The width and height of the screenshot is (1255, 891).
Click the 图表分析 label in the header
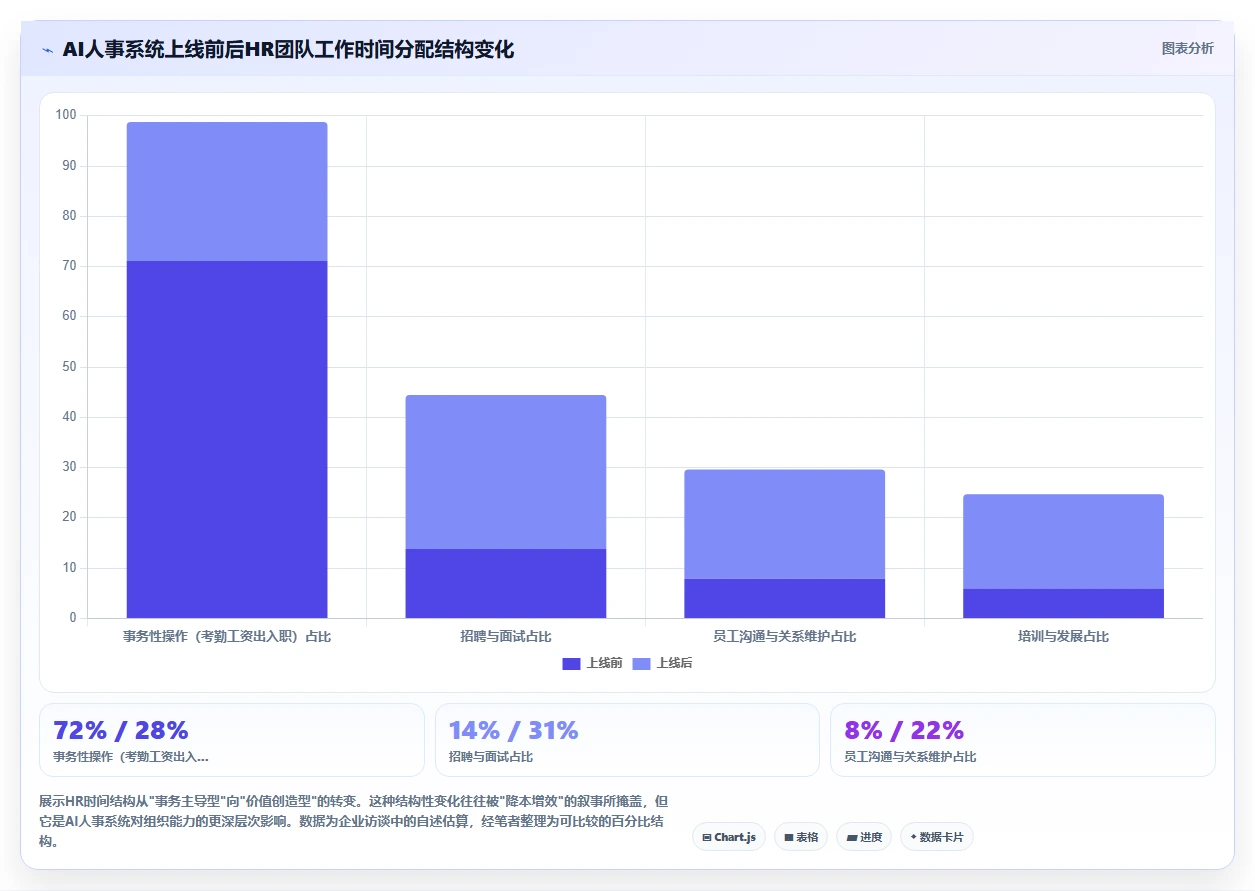tap(1187, 48)
